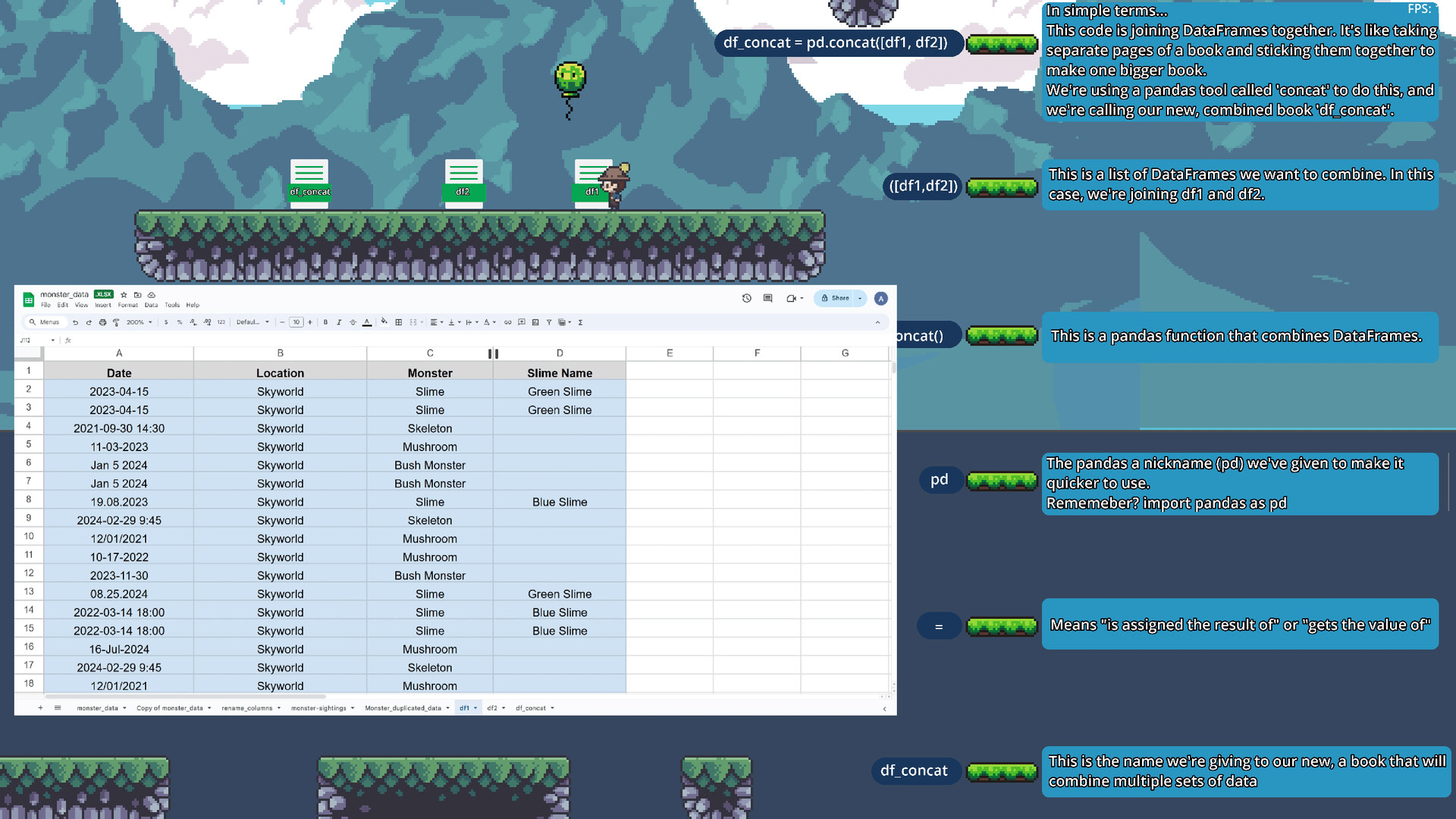Open the Format menu

tap(127, 306)
